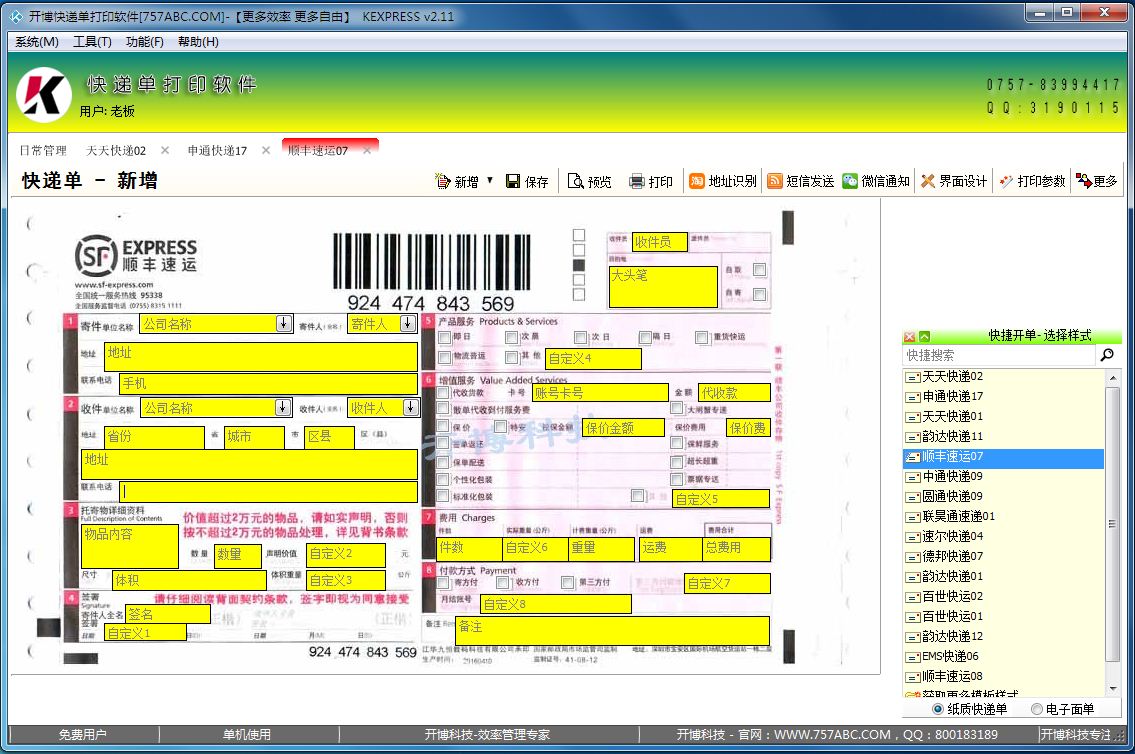Open the 新增 dropdown arrow
1135x754 pixels.
point(490,180)
